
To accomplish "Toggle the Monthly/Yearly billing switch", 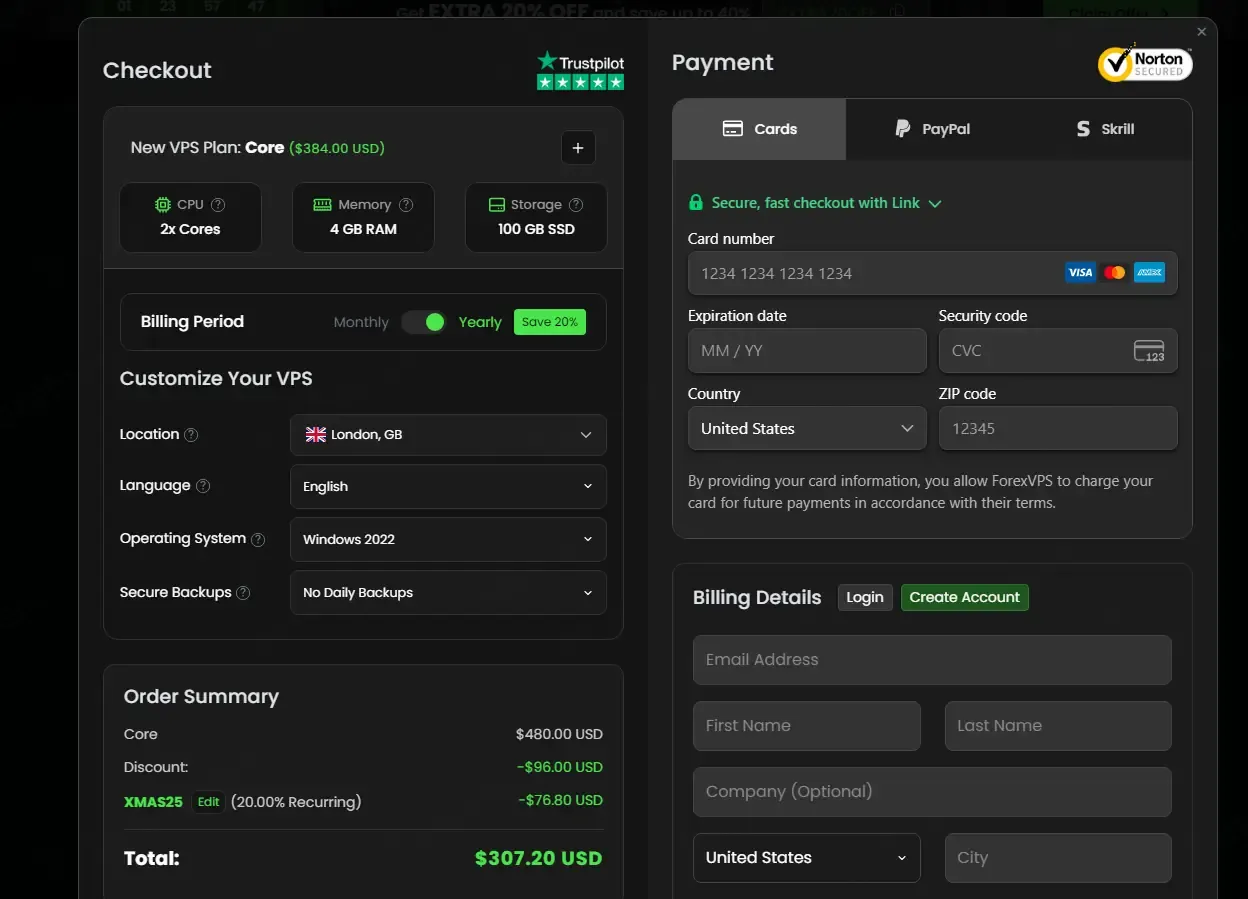I will pos(424,322).
